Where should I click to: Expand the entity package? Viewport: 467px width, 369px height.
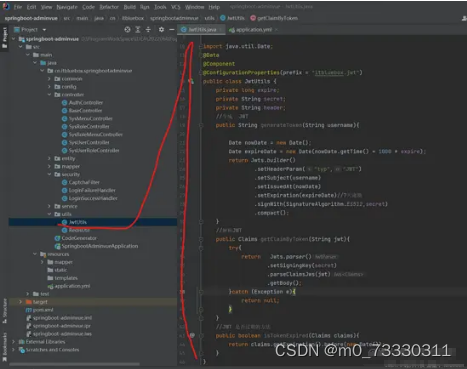tap(49, 159)
